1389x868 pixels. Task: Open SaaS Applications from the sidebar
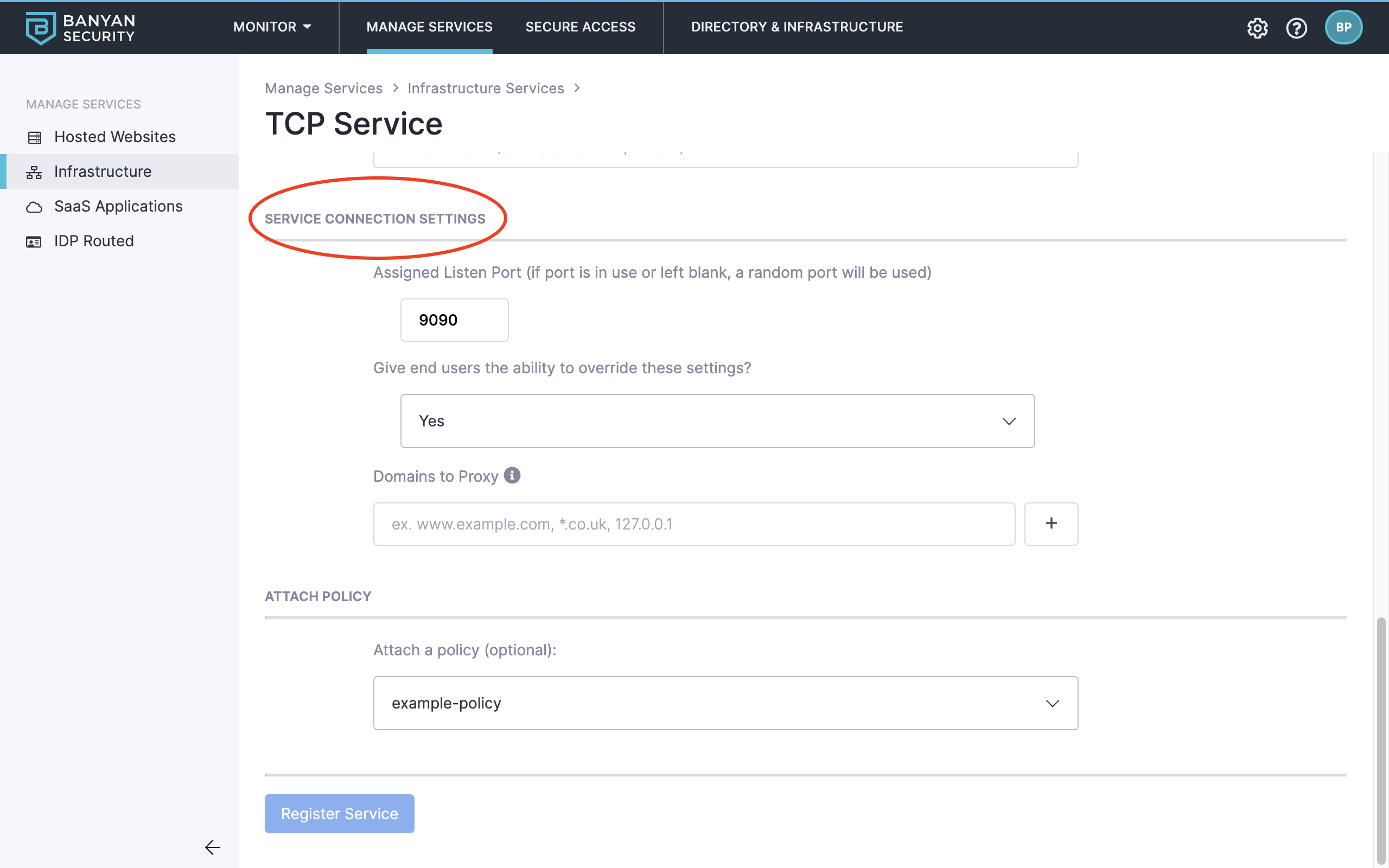118,206
